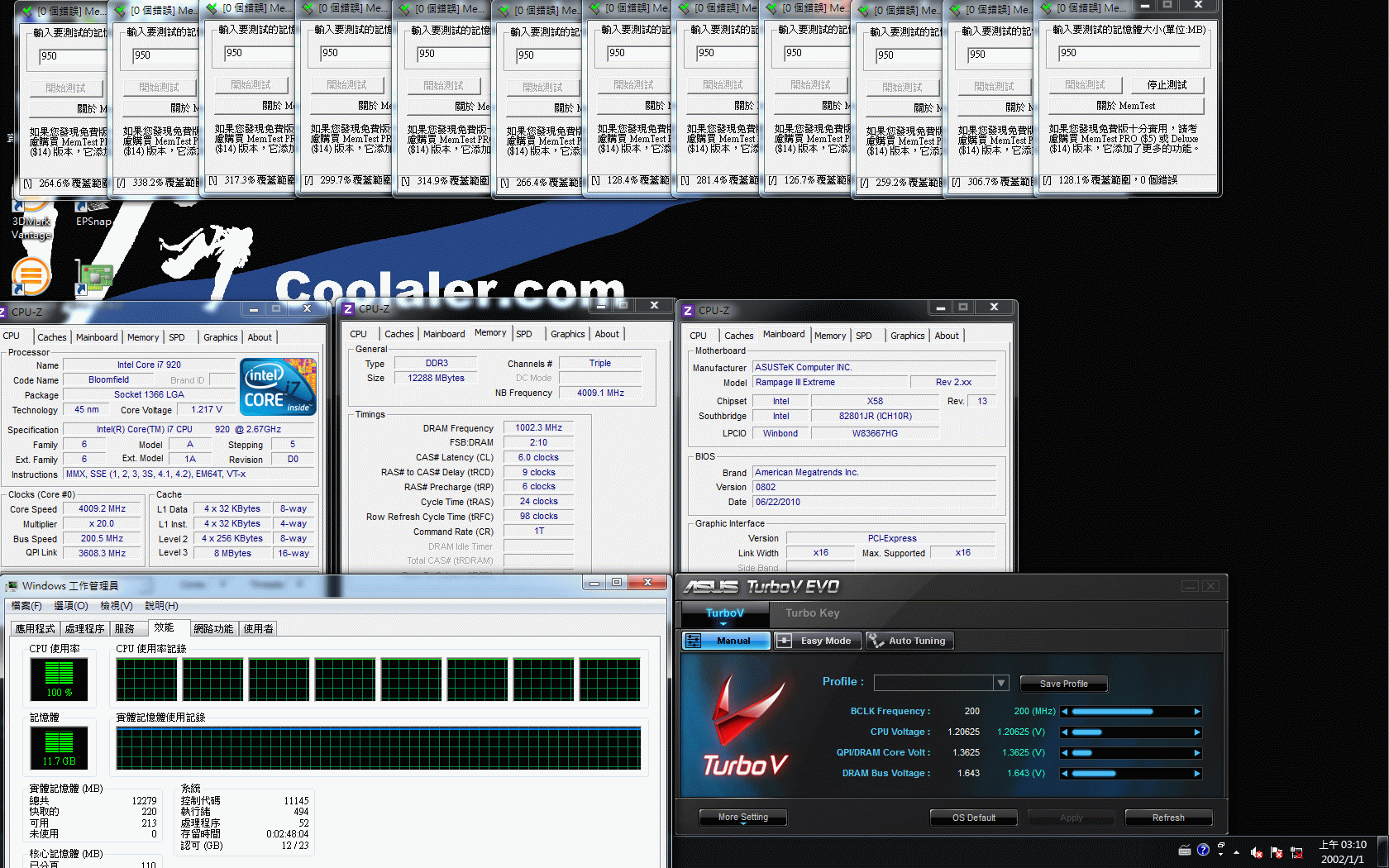This screenshot has height=868, width=1389.
Task: Click memory size field in 128.1% MemTest window
Action: pos(1130,53)
